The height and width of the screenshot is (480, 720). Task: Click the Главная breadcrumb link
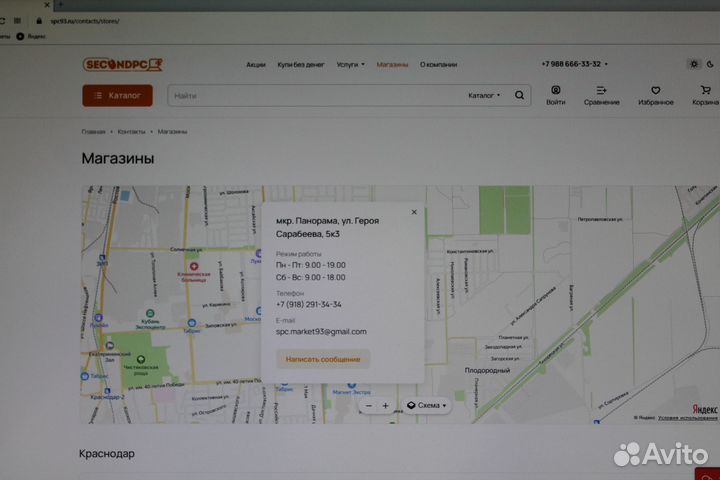pos(93,132)
